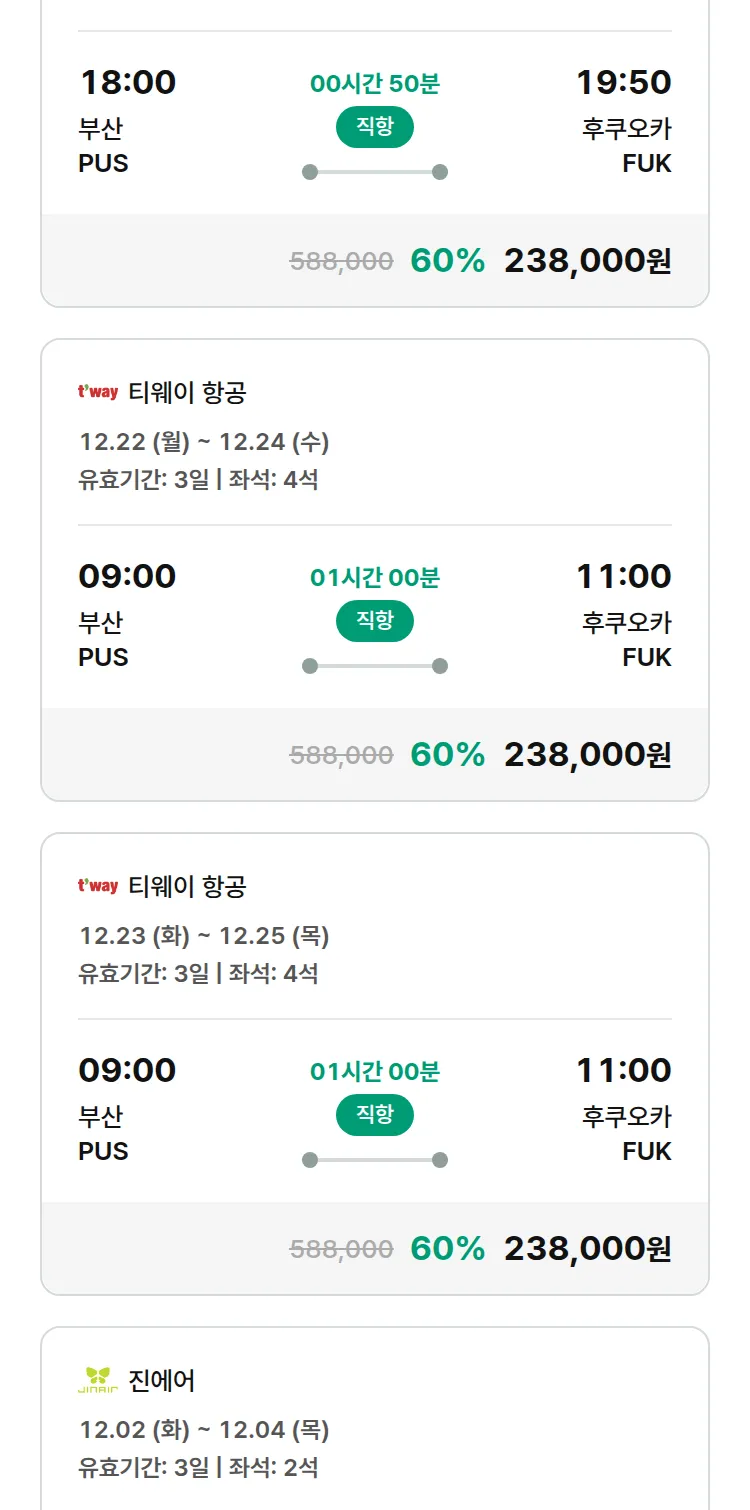
Task: Tap the 직항 badge on the 12.23 t'way flight
Action: (x=375, y=1115)
